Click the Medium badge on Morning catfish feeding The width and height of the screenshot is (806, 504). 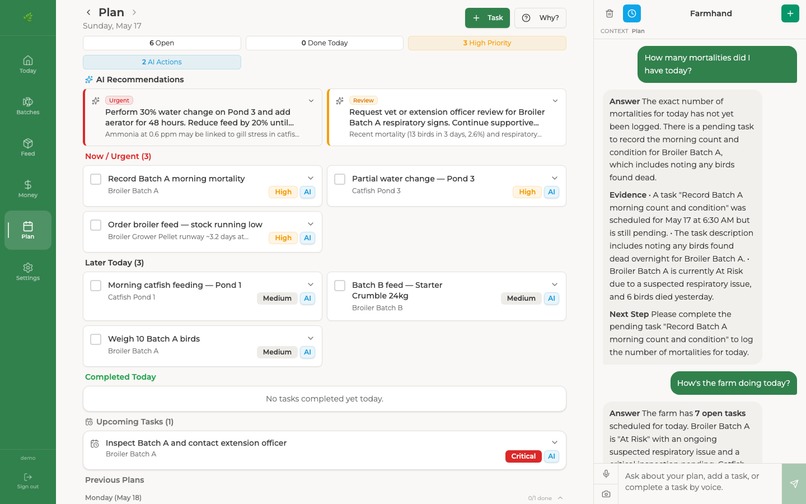277,298
